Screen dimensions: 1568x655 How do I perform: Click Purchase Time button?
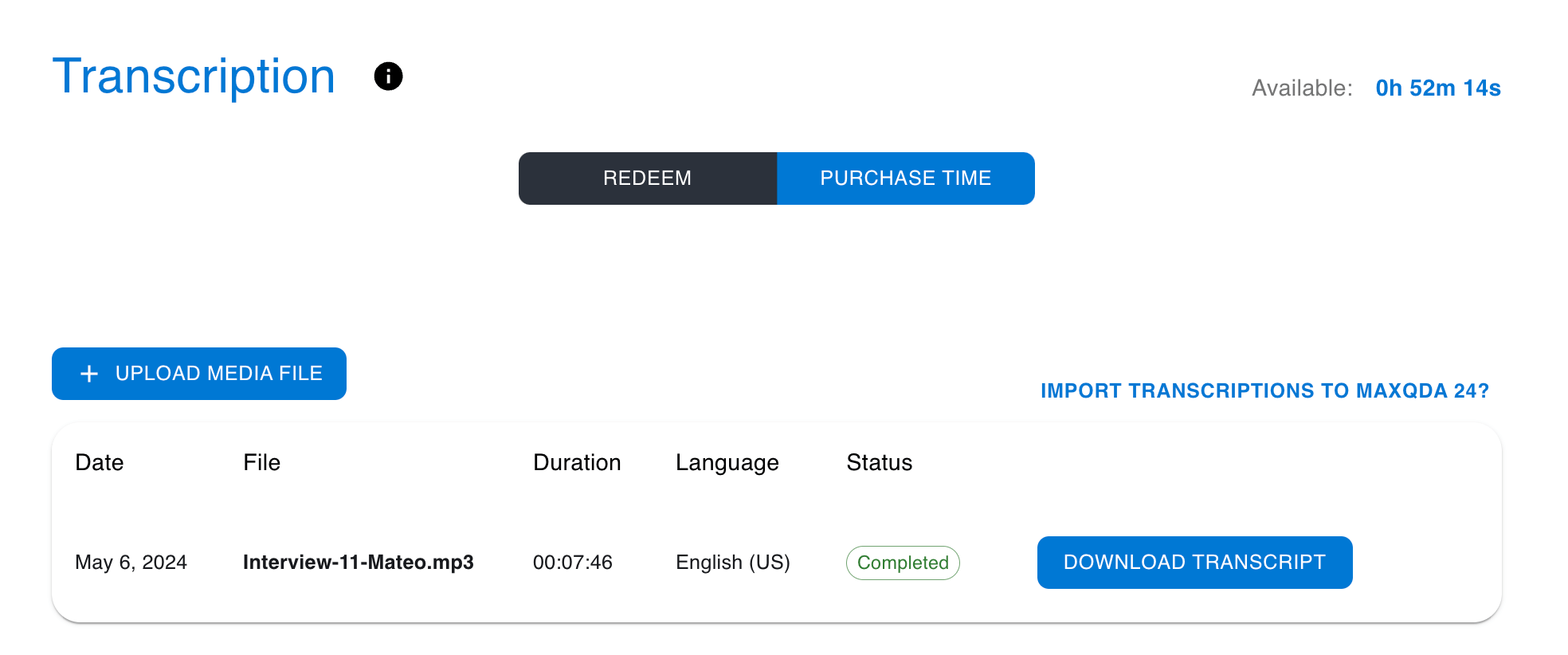906,178
